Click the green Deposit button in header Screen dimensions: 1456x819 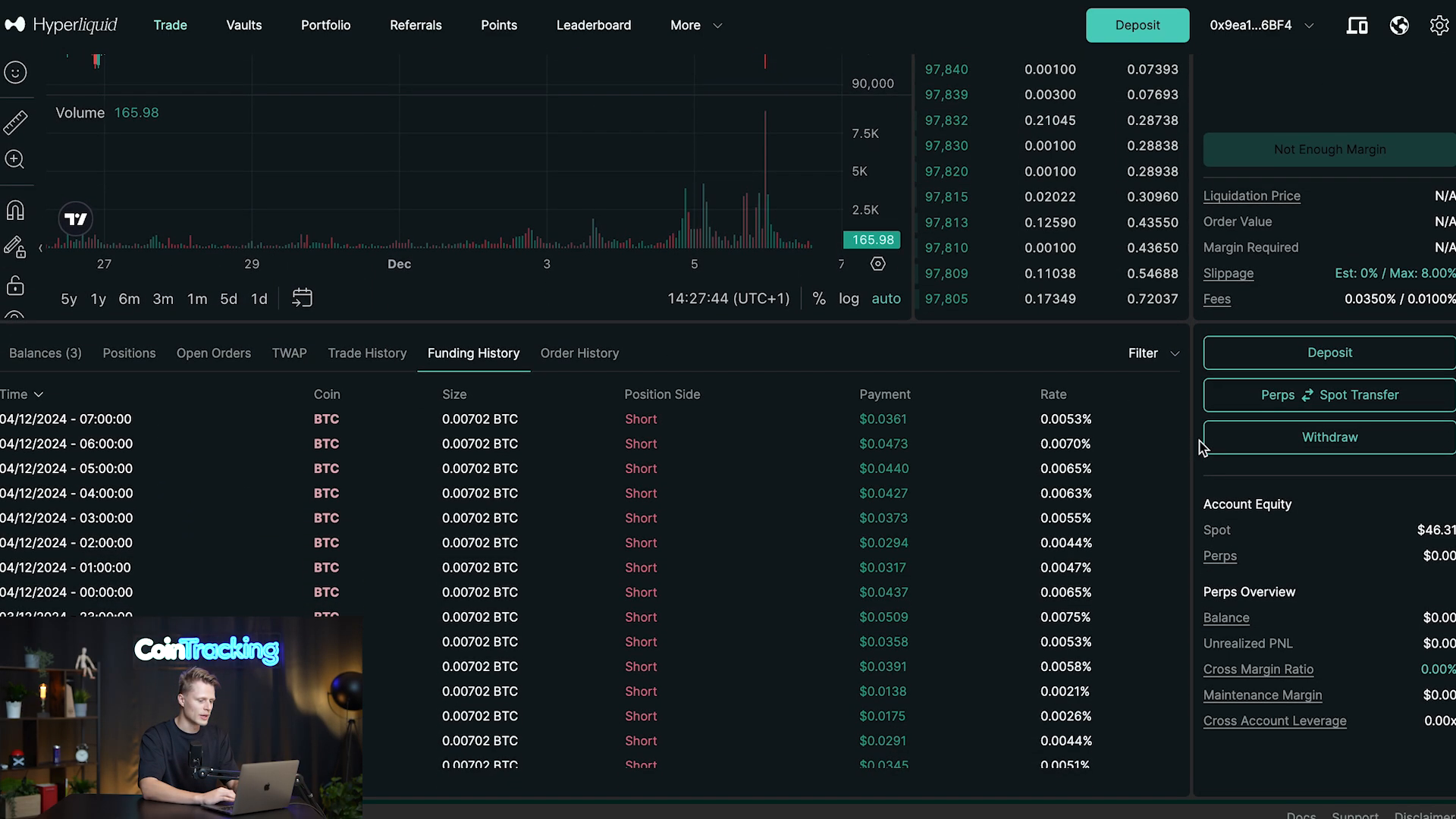tap(1137, 25)
